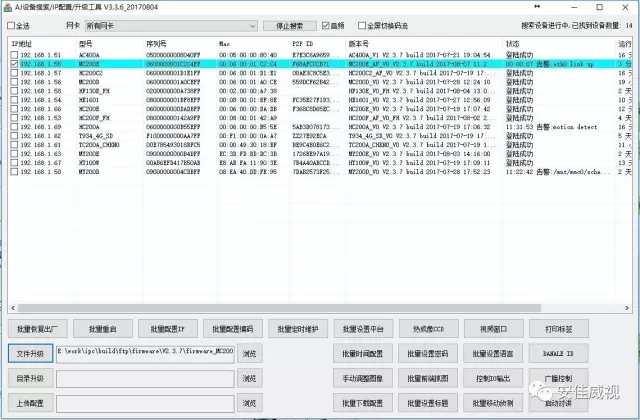Image resolution: width=640 pixels, height=420 pixels.
Task: Sort the list by the 型号 column header
Action: click(110, 44)
